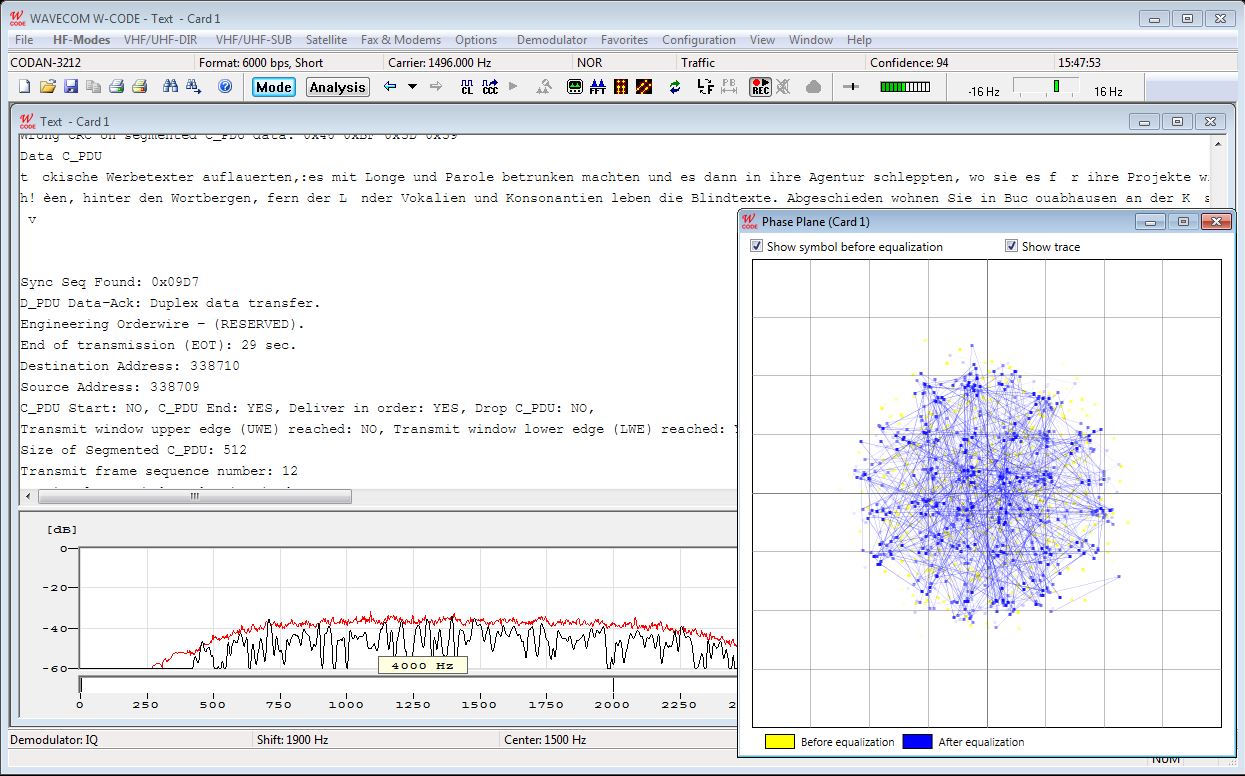This screenshot has height=776, width=1245.
Task: Toggle Show symbol before equalization checkbox
Action: [x=757, y=246]
